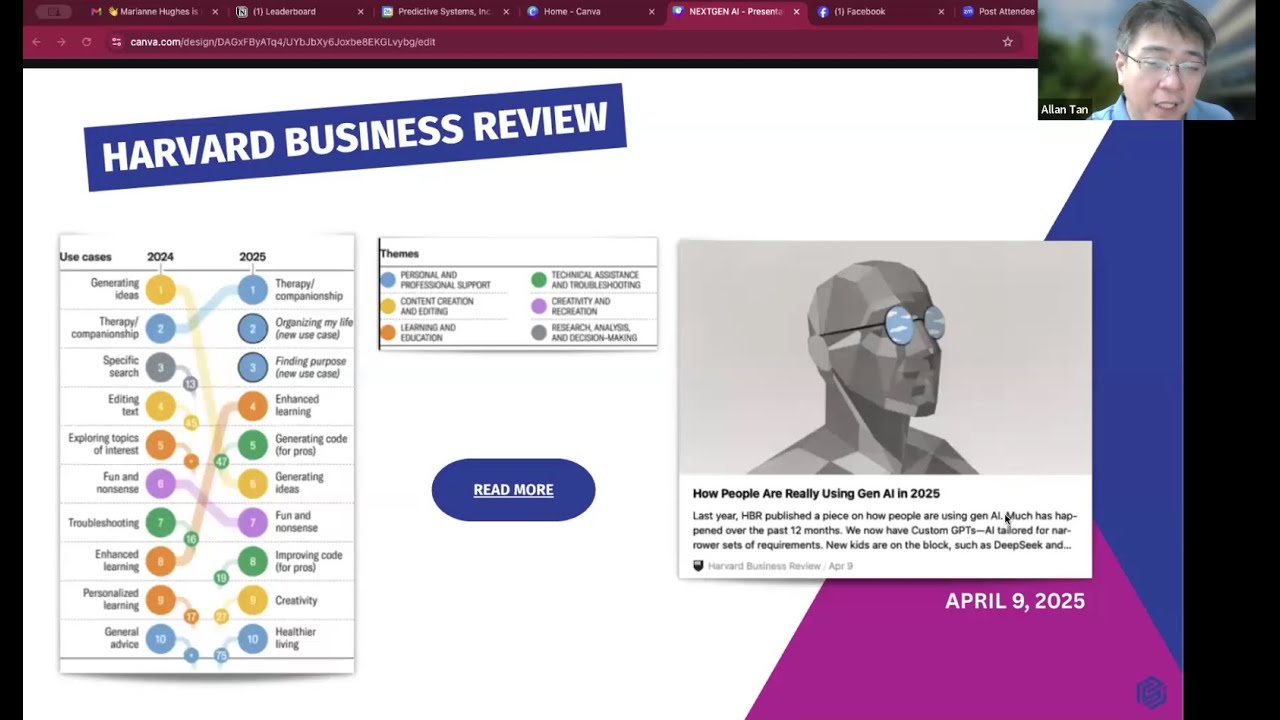This screenshot has height=720, width=1280.
Task: Click the green 2024 Troubleshooting circle
Action: coord(160,522)
